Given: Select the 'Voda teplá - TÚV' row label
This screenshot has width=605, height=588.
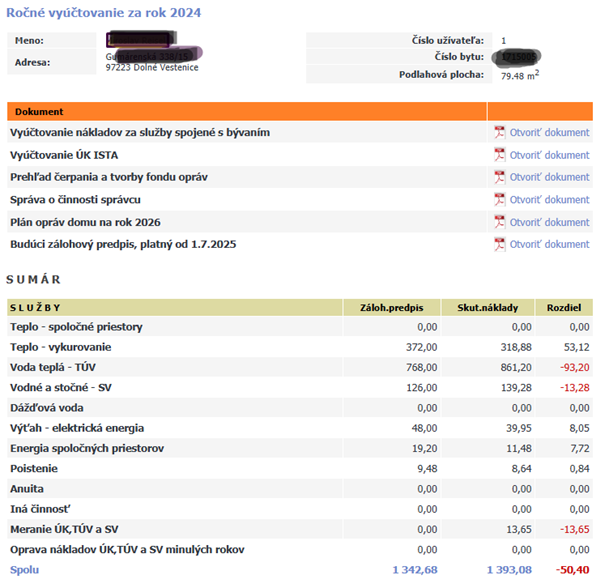Looking at the screenshot, I should 53,367.
